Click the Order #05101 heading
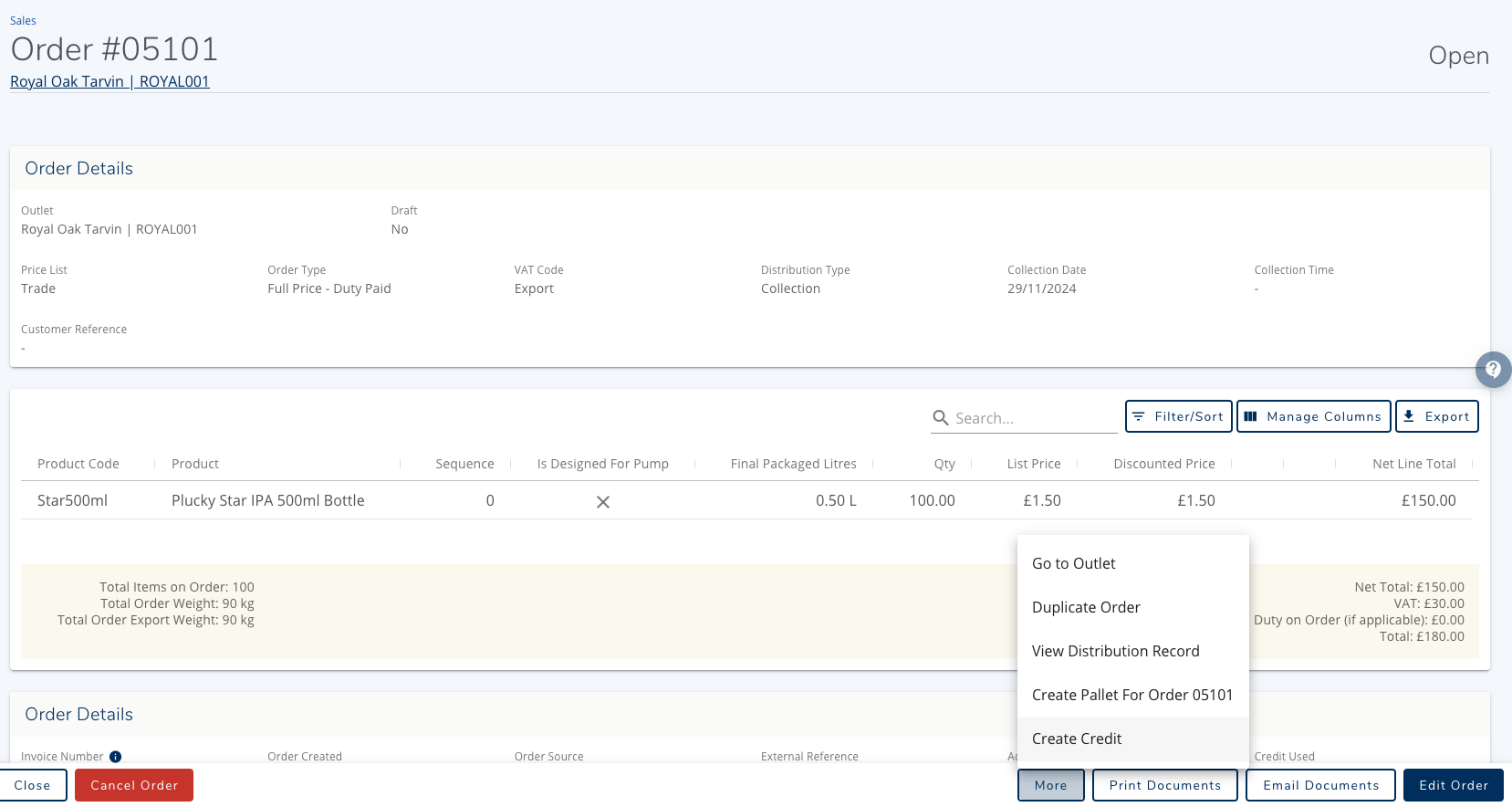The height and width of the screenshot is (807, 1512). (114, 49)
